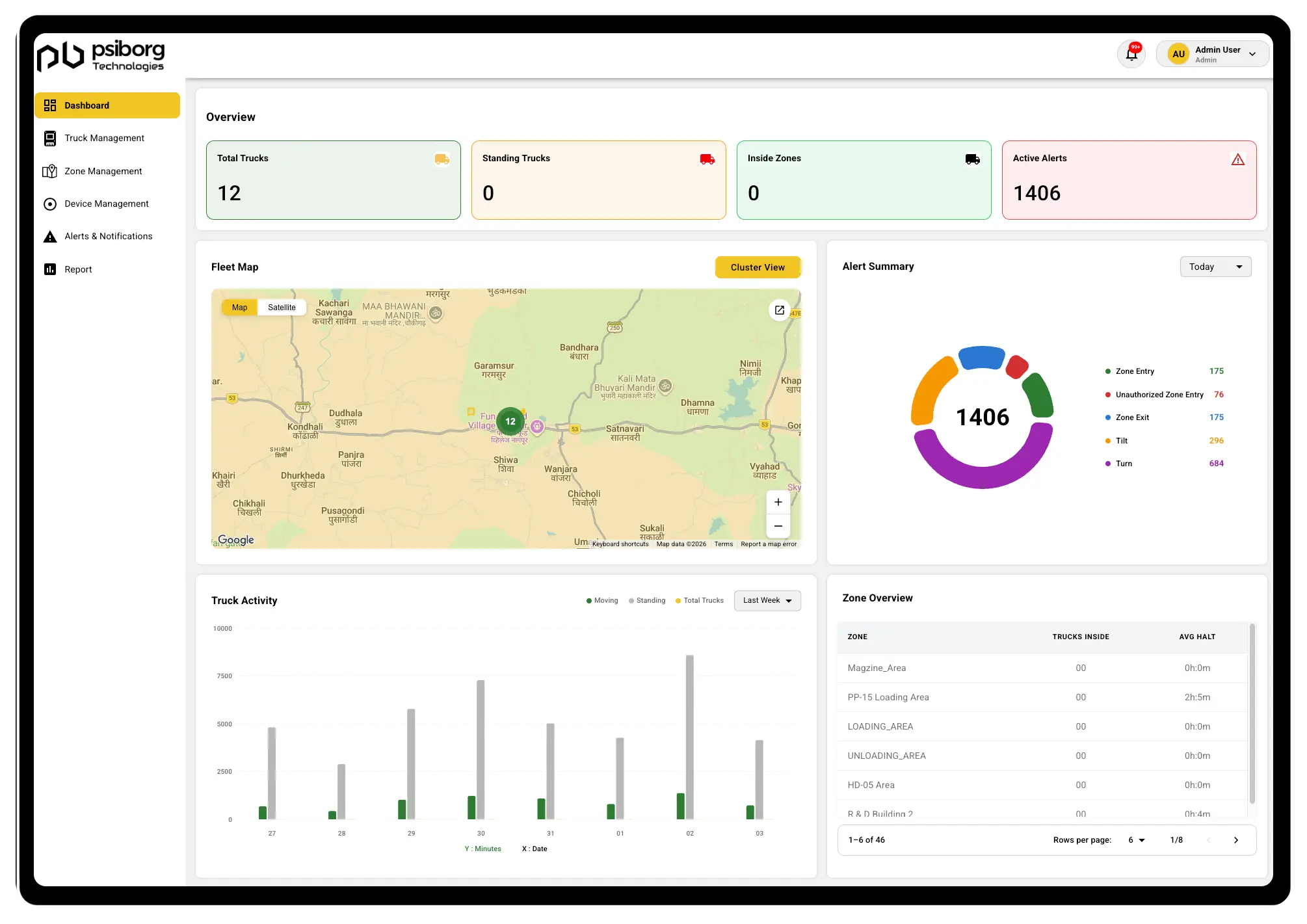Click the TRUCKS INSIDE column header
The width and height of the screenshot is (1307, 924).
coord(1081,637)
